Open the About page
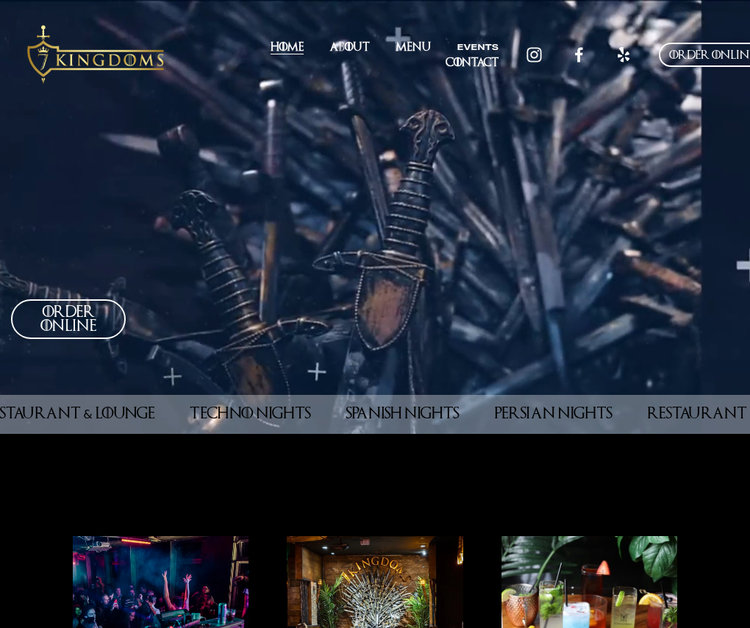 point(349,47)
